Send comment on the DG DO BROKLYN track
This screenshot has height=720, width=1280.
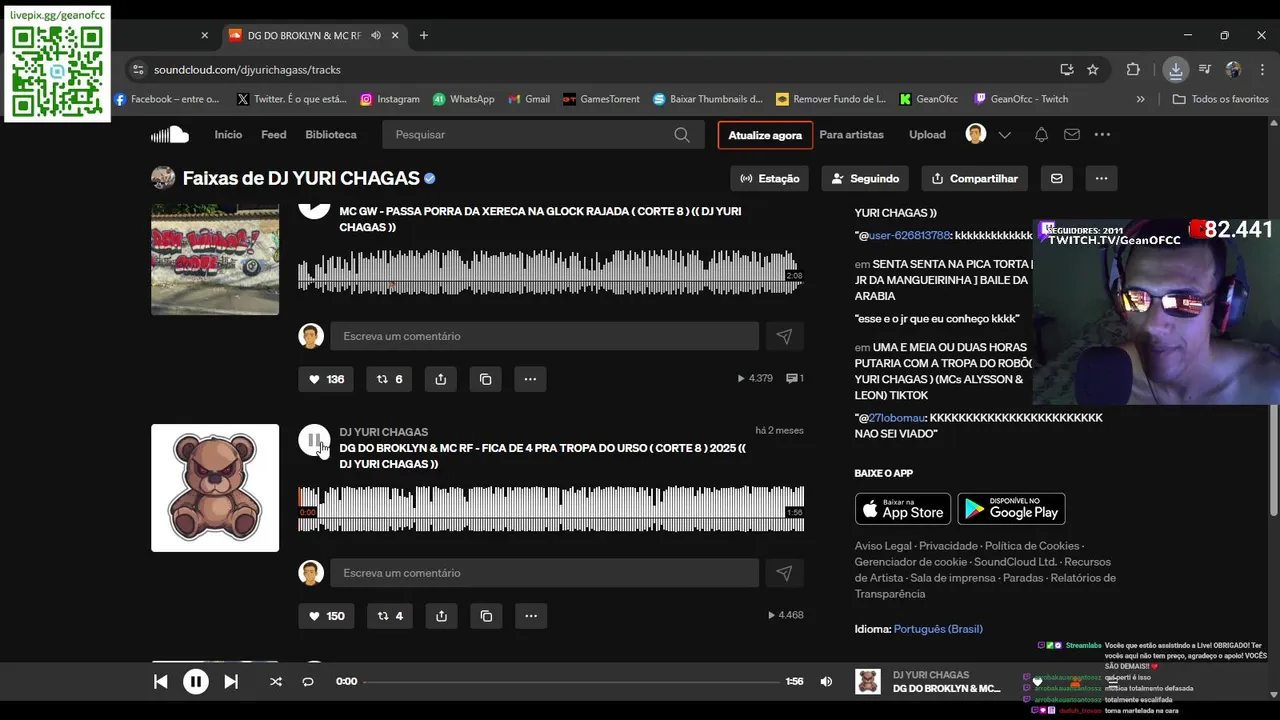[784, 573]
